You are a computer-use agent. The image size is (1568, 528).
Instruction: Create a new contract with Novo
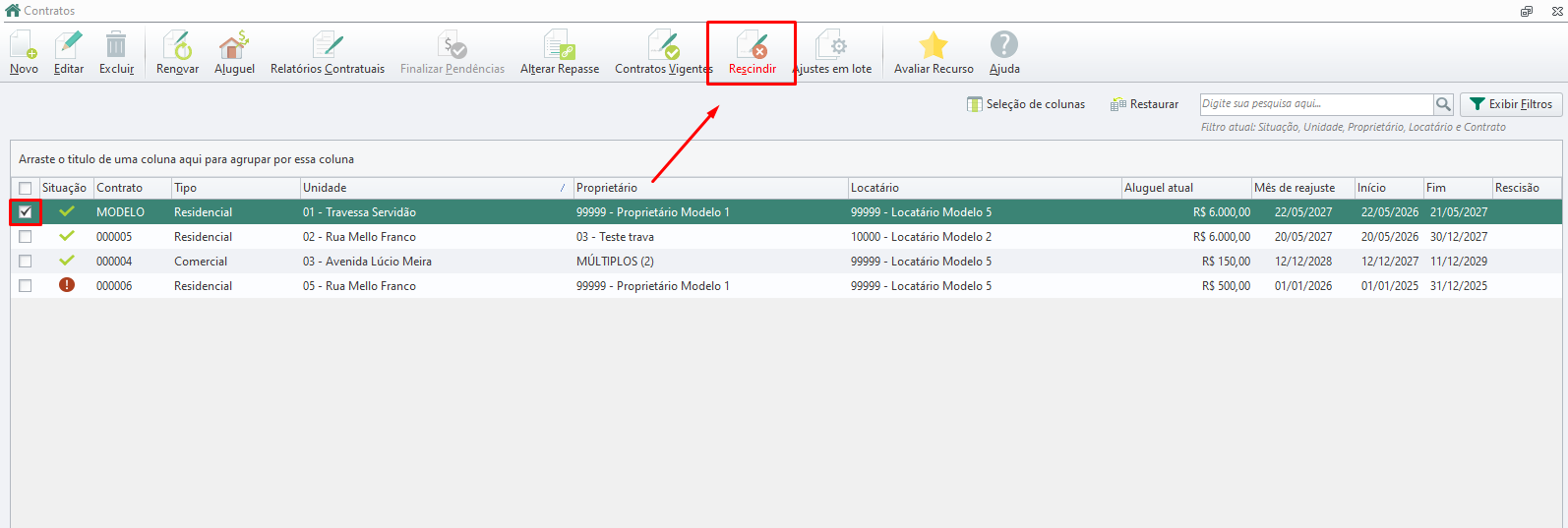point(24,53)
